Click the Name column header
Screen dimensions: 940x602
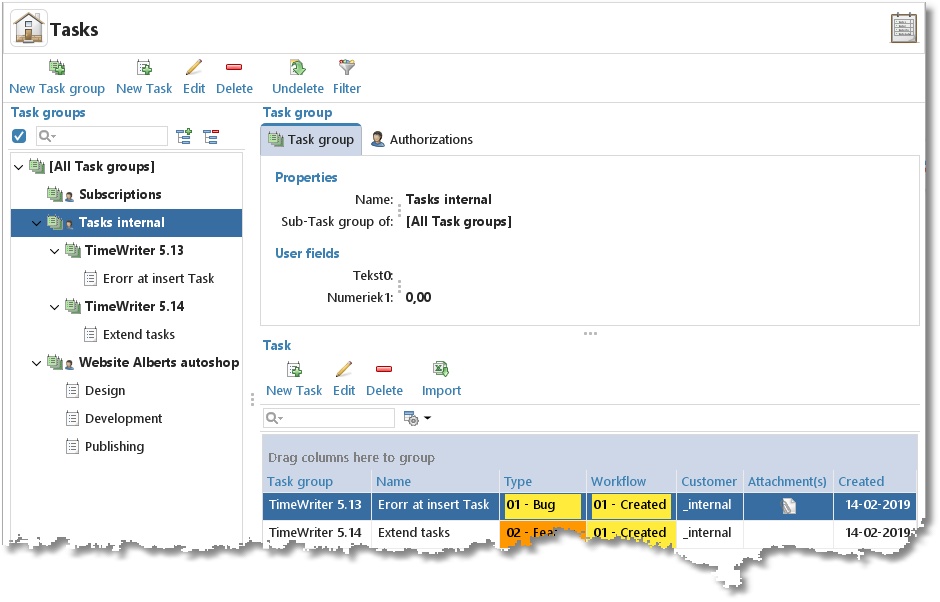(435, 481)
